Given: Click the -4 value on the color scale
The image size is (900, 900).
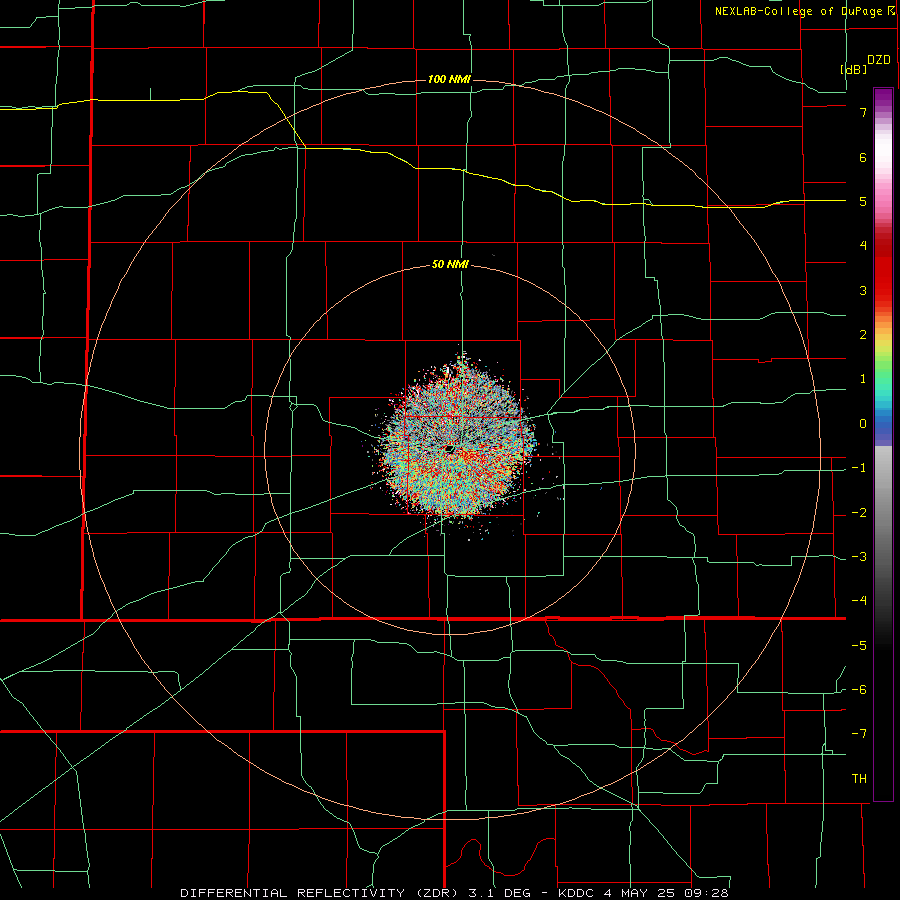Looking at the screenshot, I should 859,601.
